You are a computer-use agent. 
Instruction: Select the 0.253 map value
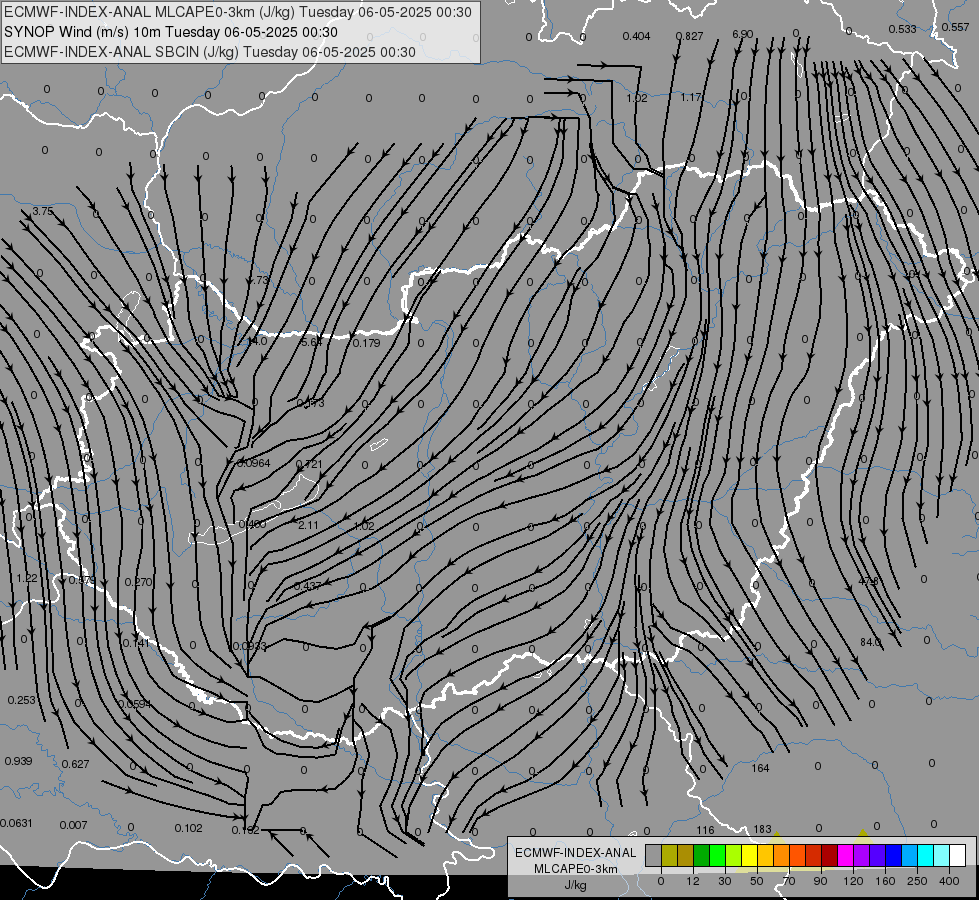coord(22,700)
